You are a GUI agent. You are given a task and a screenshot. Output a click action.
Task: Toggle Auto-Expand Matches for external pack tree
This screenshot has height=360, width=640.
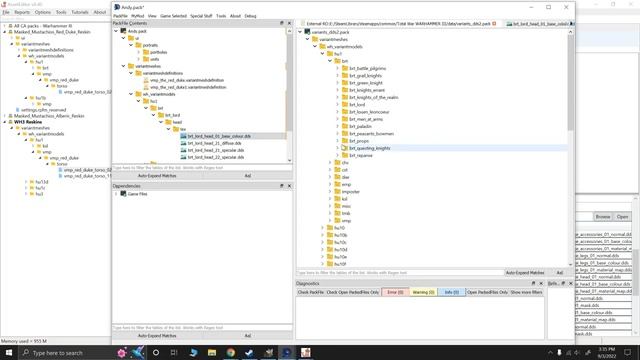point(525,273)
